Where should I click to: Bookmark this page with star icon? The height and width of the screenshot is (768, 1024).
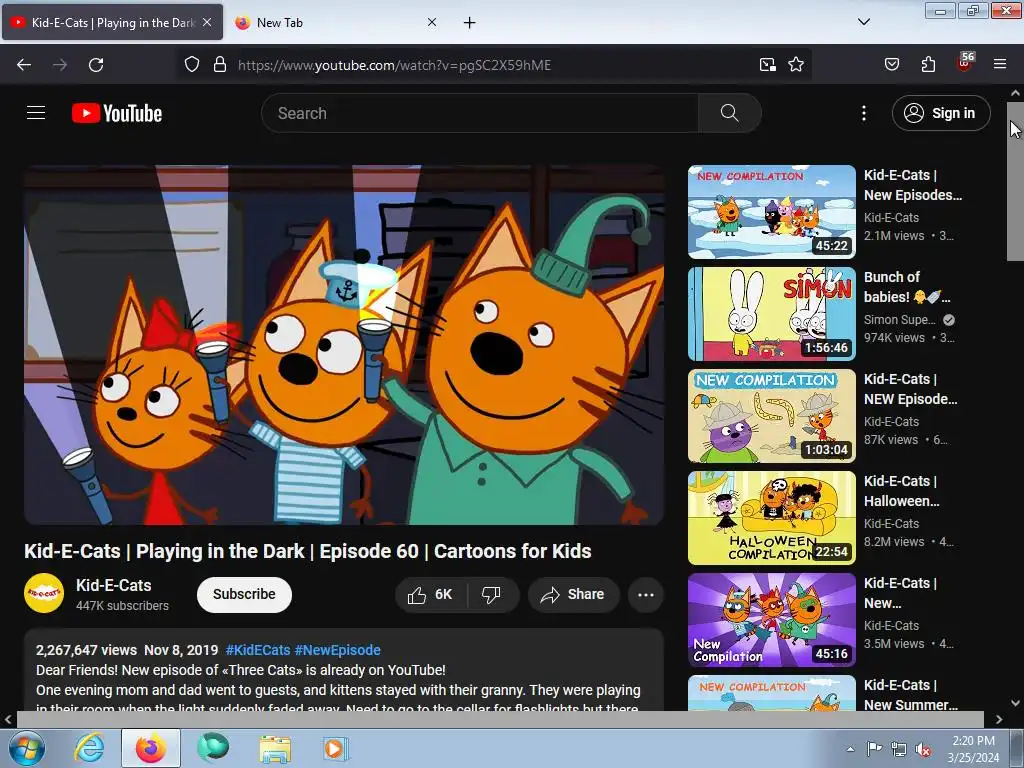[x=796, y=65]
